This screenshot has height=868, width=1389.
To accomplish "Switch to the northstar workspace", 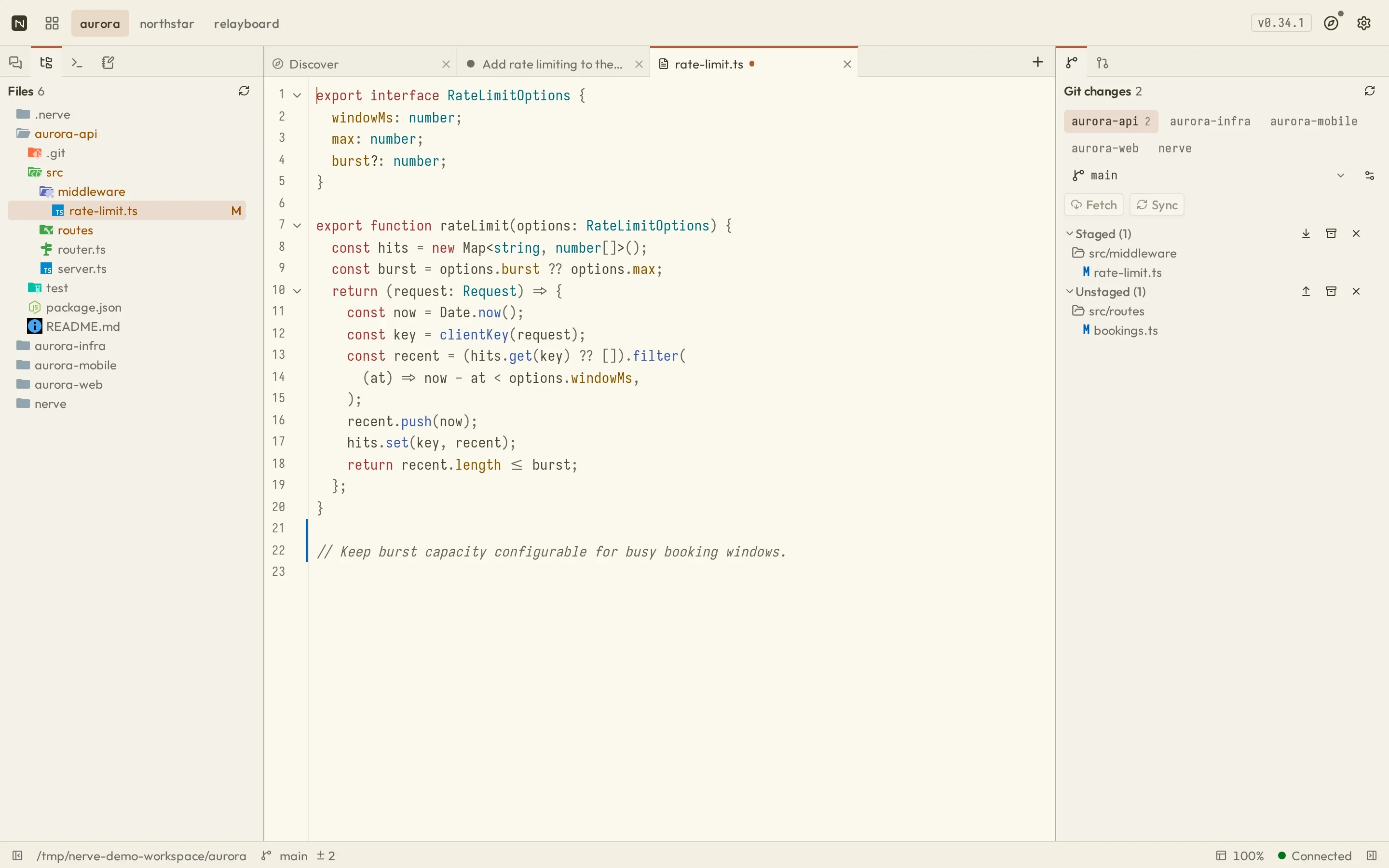I will [167, 24].
